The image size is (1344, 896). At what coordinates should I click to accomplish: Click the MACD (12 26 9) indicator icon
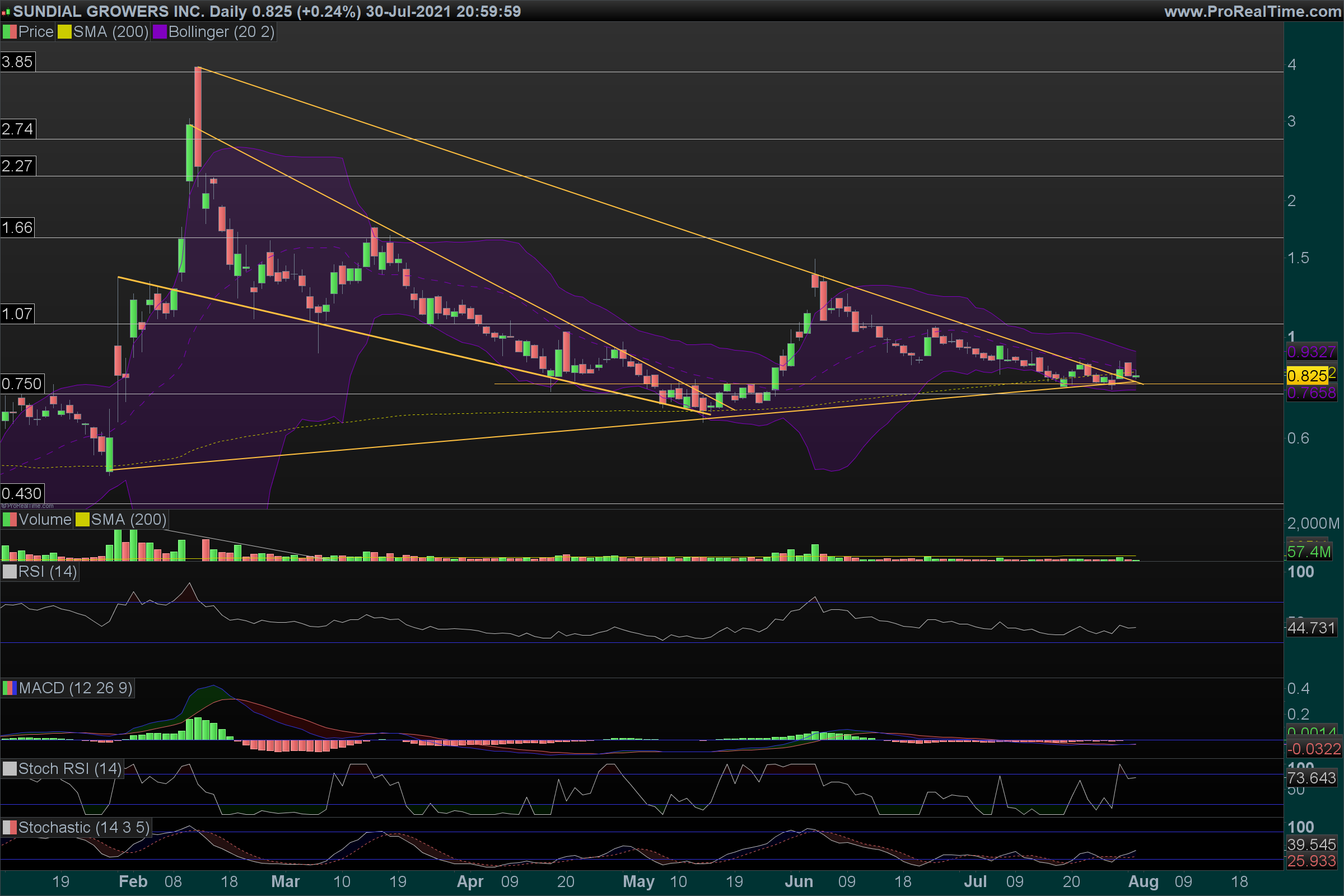(10, 688)
